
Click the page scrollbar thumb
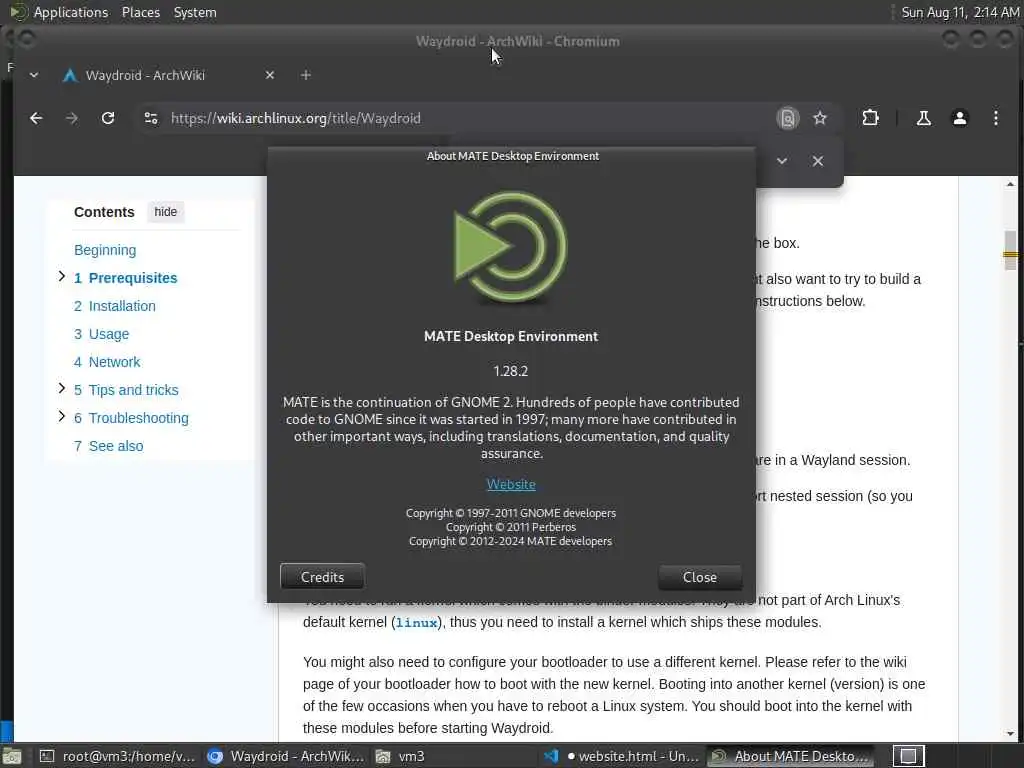1010,250
